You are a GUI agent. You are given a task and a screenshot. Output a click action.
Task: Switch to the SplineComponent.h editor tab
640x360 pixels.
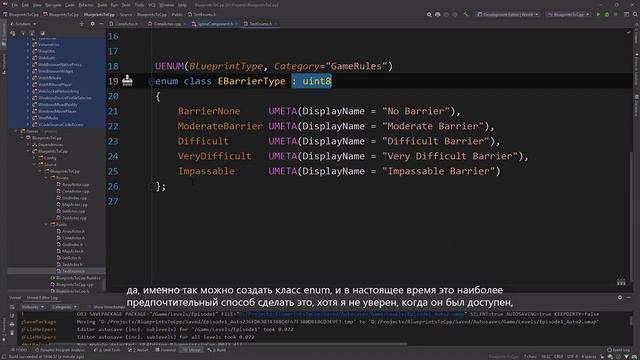tap(215, 24)
